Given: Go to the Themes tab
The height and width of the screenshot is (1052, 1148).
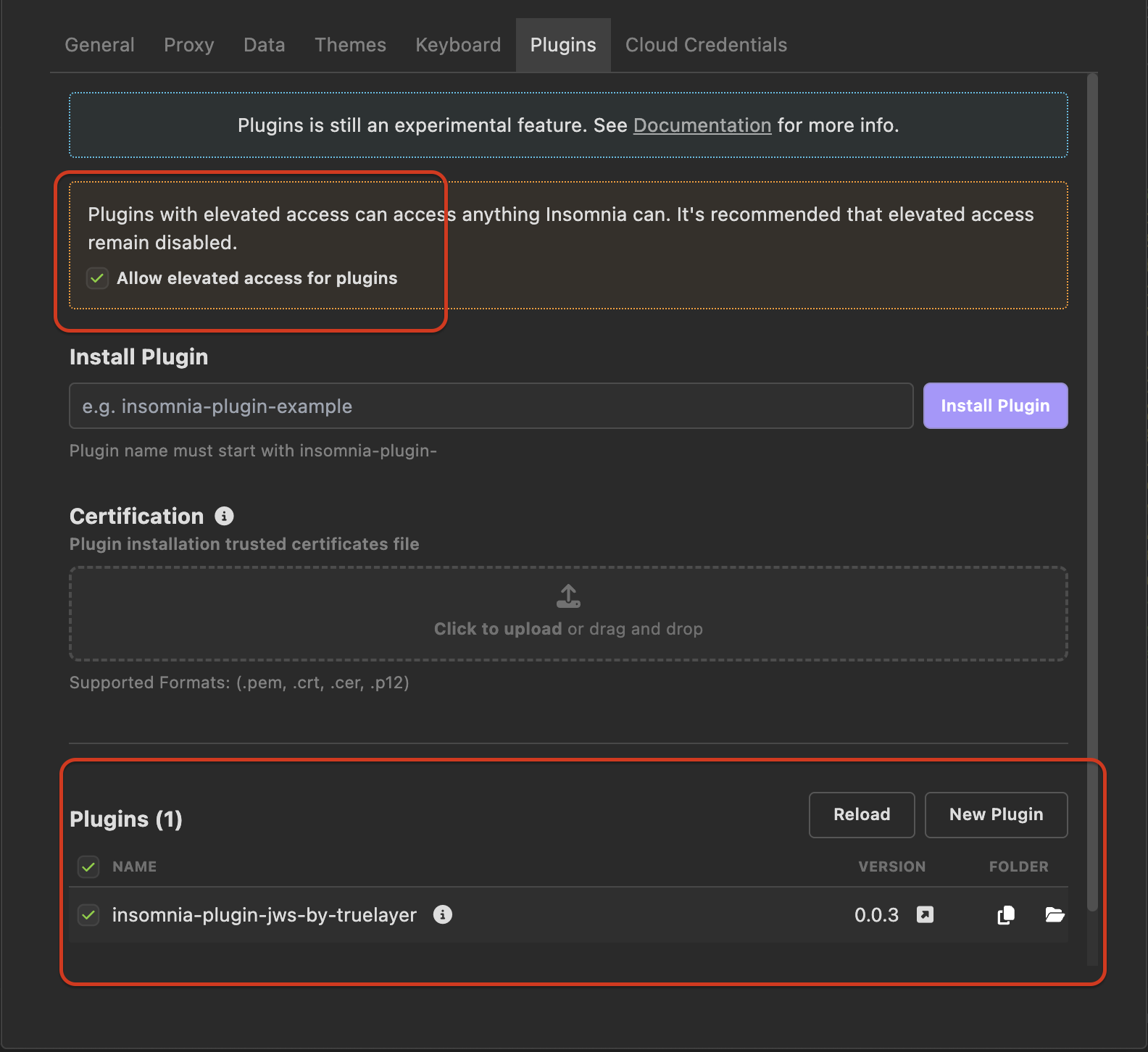Looking at the screenshot, I should (350, 45).
